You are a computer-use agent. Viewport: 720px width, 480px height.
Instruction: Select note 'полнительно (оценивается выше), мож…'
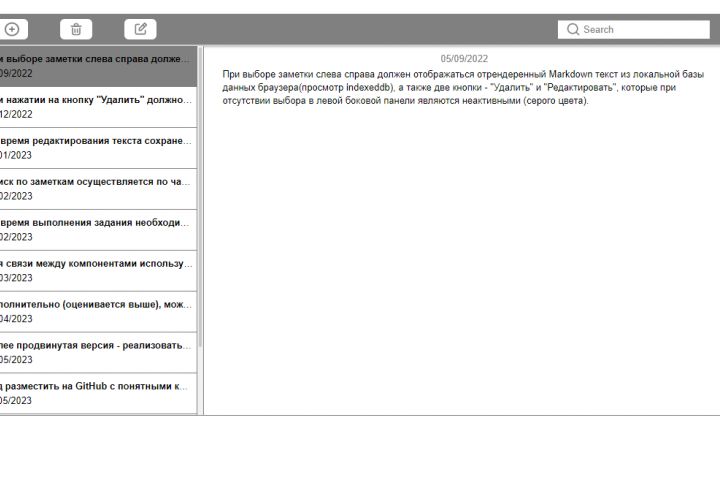point(98,311)
